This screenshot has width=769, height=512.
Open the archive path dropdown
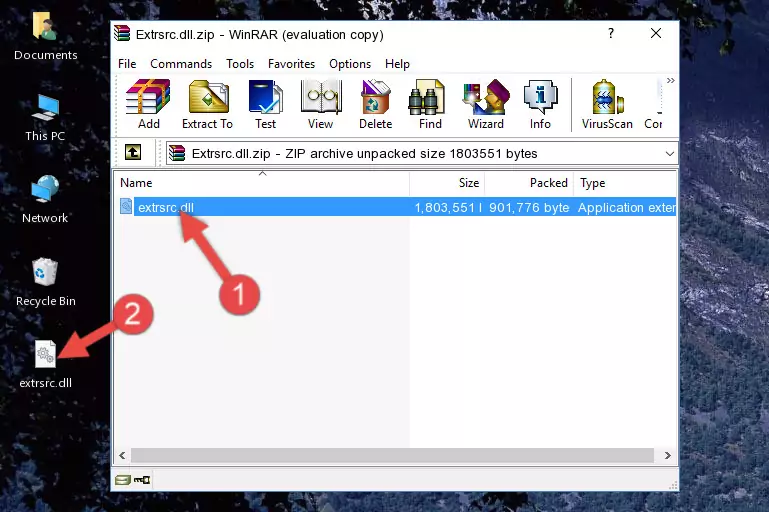pyautogui.click(x=669, y=154)
